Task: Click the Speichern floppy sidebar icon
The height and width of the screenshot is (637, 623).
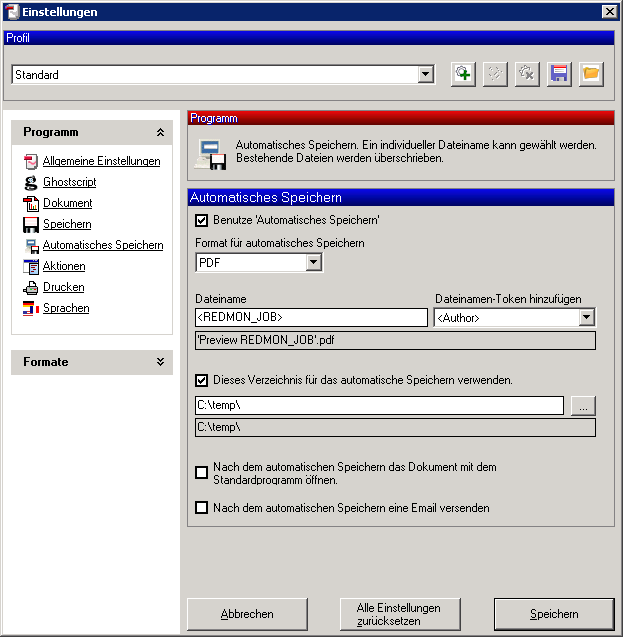Action: [x=31, y=225]
